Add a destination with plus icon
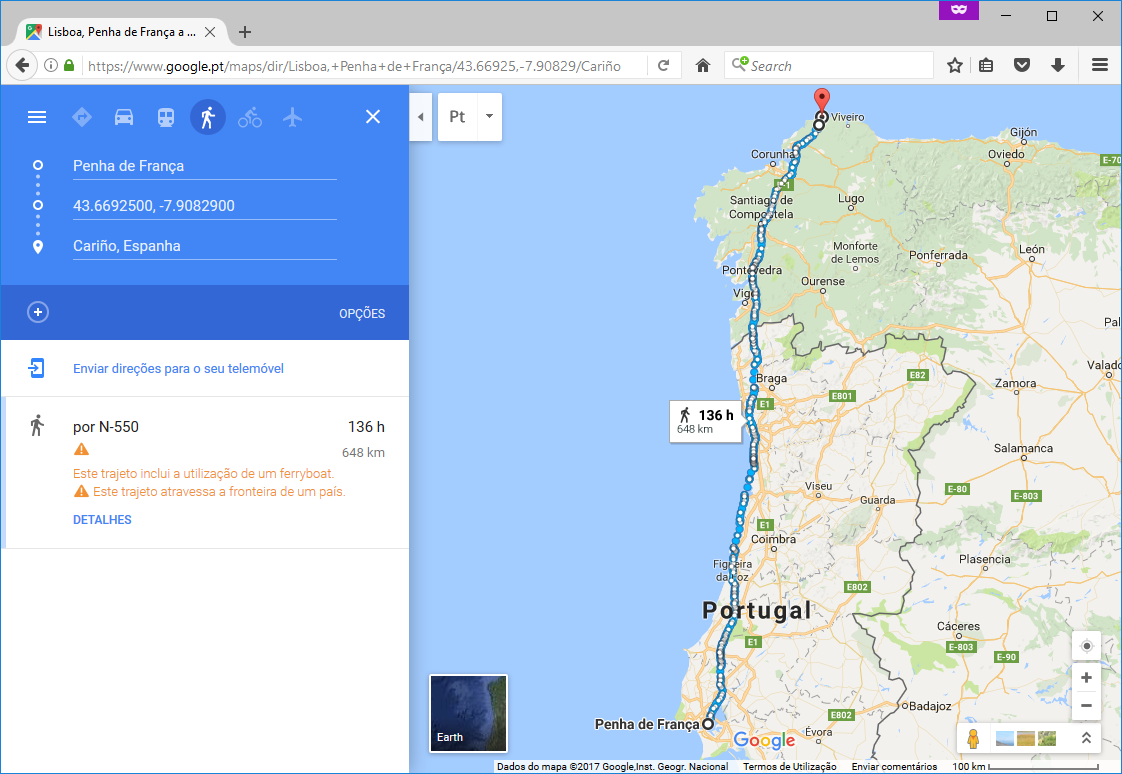The width and height of the screenshot is (1122, 774). tap(38, 312)
